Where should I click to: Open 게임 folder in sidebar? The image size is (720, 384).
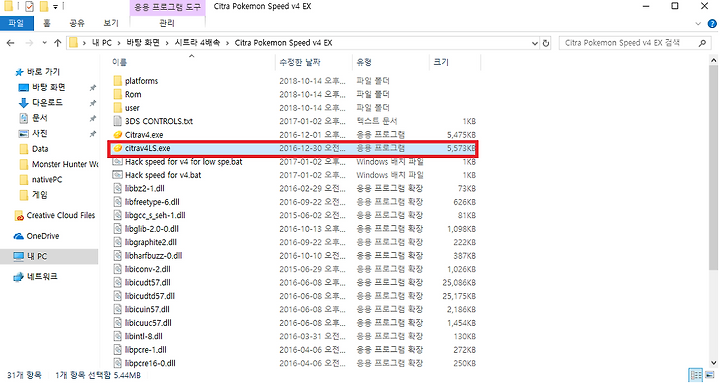point(34,195)
